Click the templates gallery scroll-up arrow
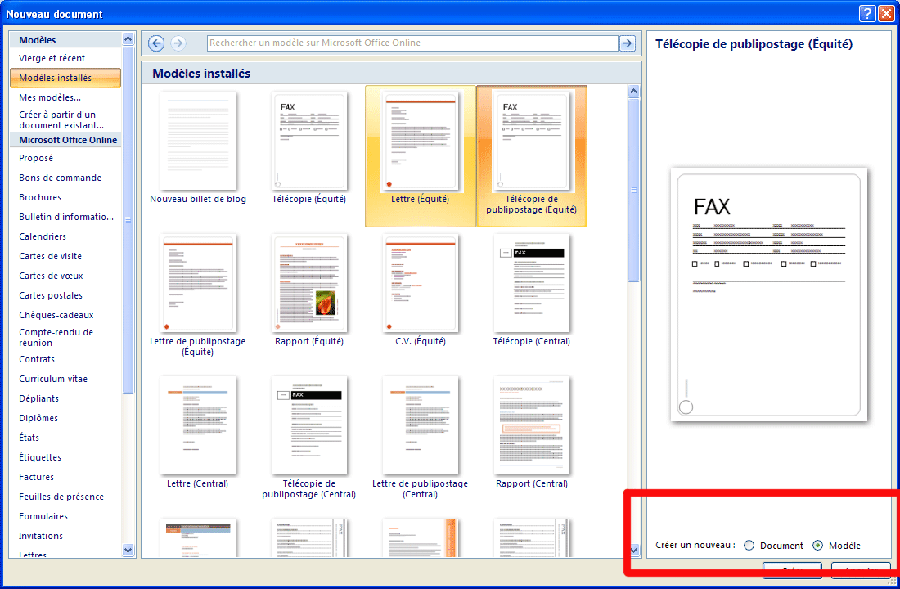The height and width of the screenshot is (589, 900). point(633,92)
